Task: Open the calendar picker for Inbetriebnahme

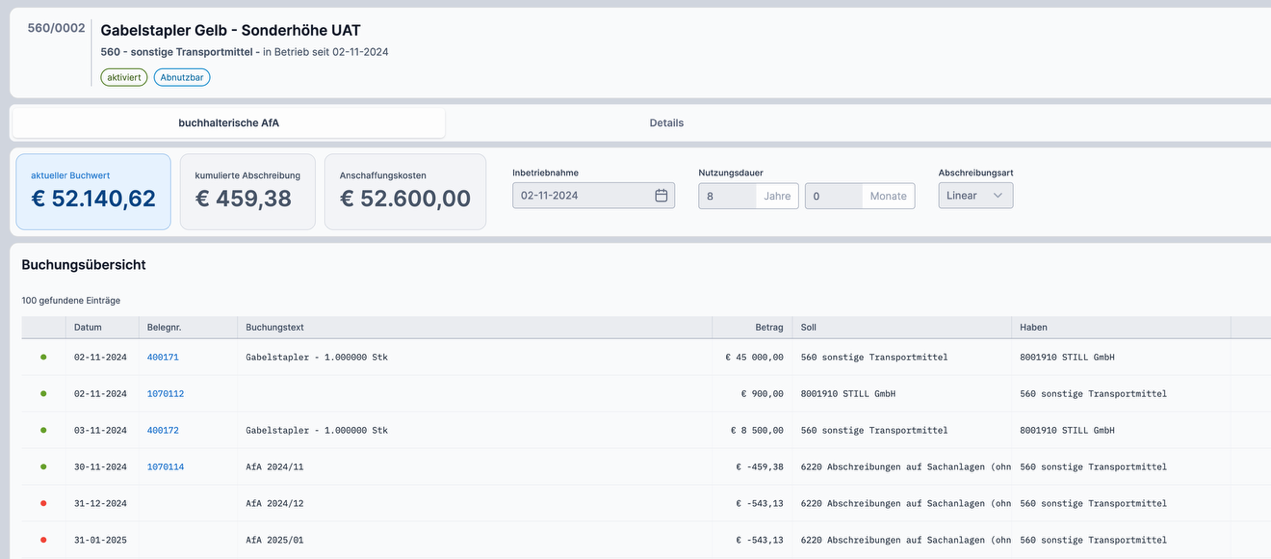Action: [661, 196]
